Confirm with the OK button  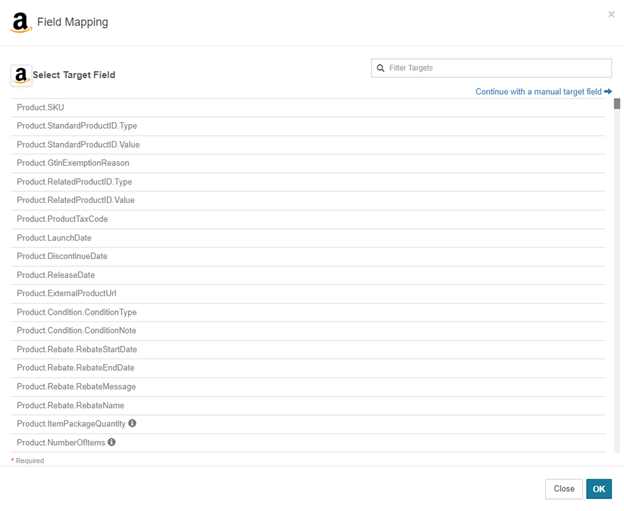(599, 489)
